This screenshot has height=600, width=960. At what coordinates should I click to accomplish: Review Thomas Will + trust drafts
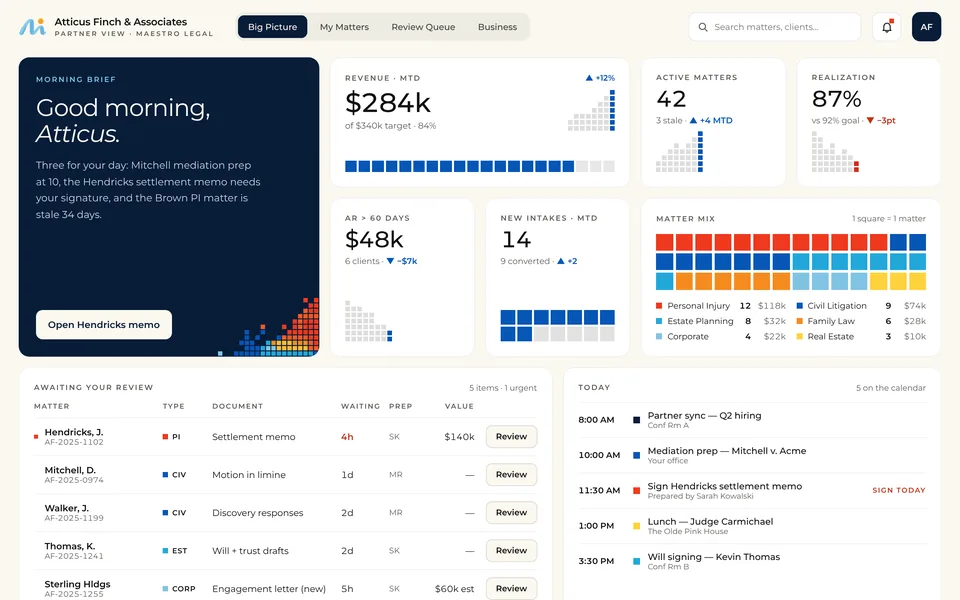coord(511,550)
